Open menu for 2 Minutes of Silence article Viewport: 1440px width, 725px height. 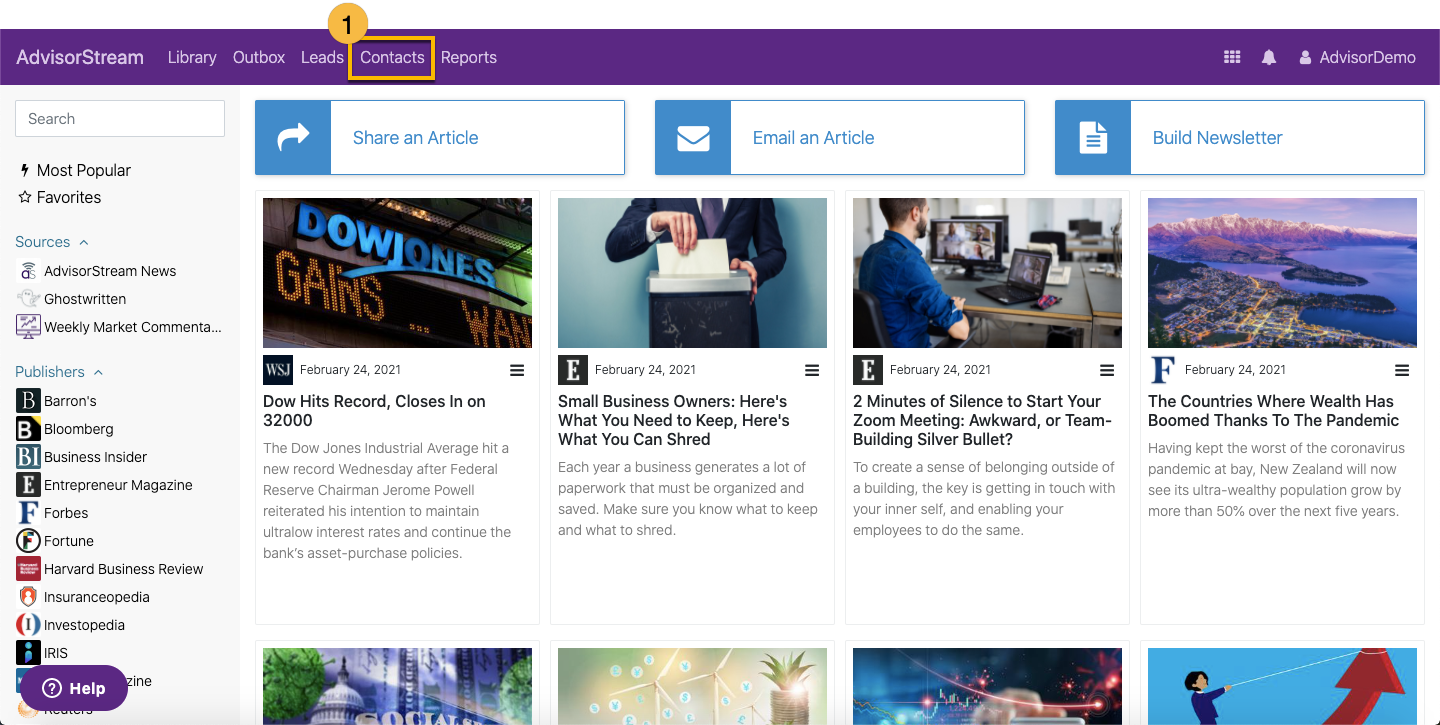[x=1107, y=370]
